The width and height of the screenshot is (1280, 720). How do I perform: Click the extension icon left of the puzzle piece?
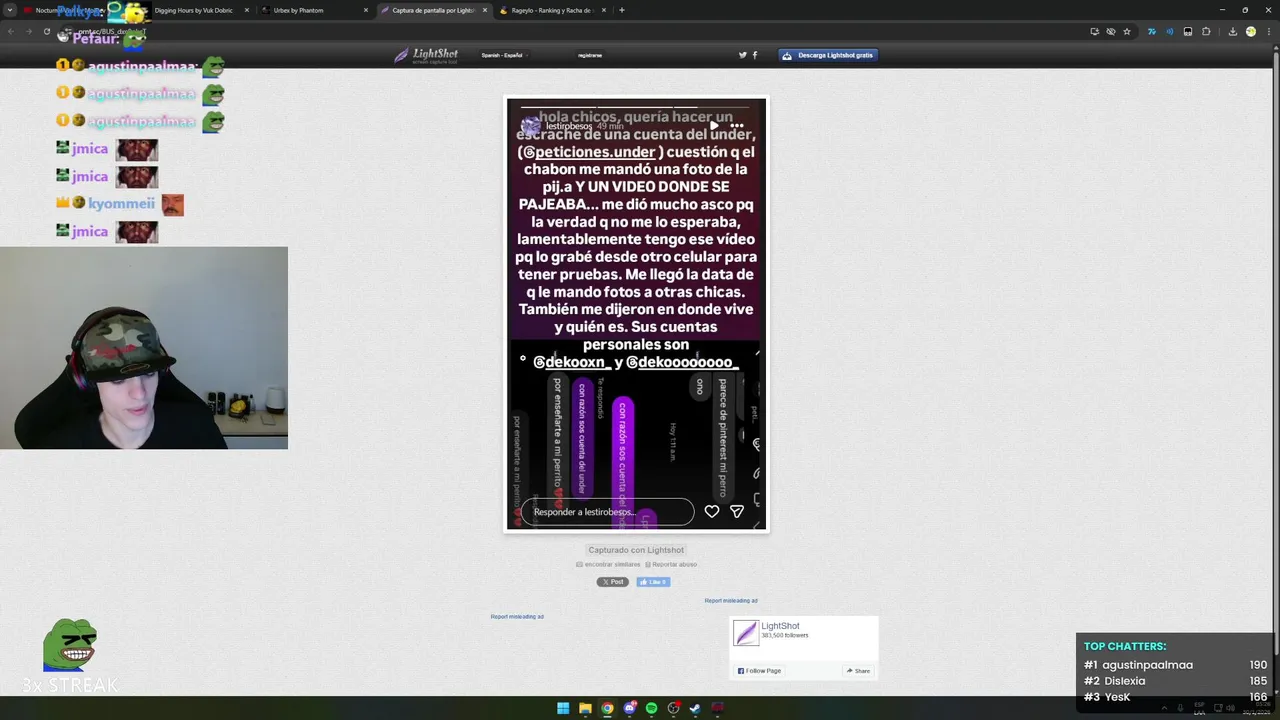pos(1188,31)
